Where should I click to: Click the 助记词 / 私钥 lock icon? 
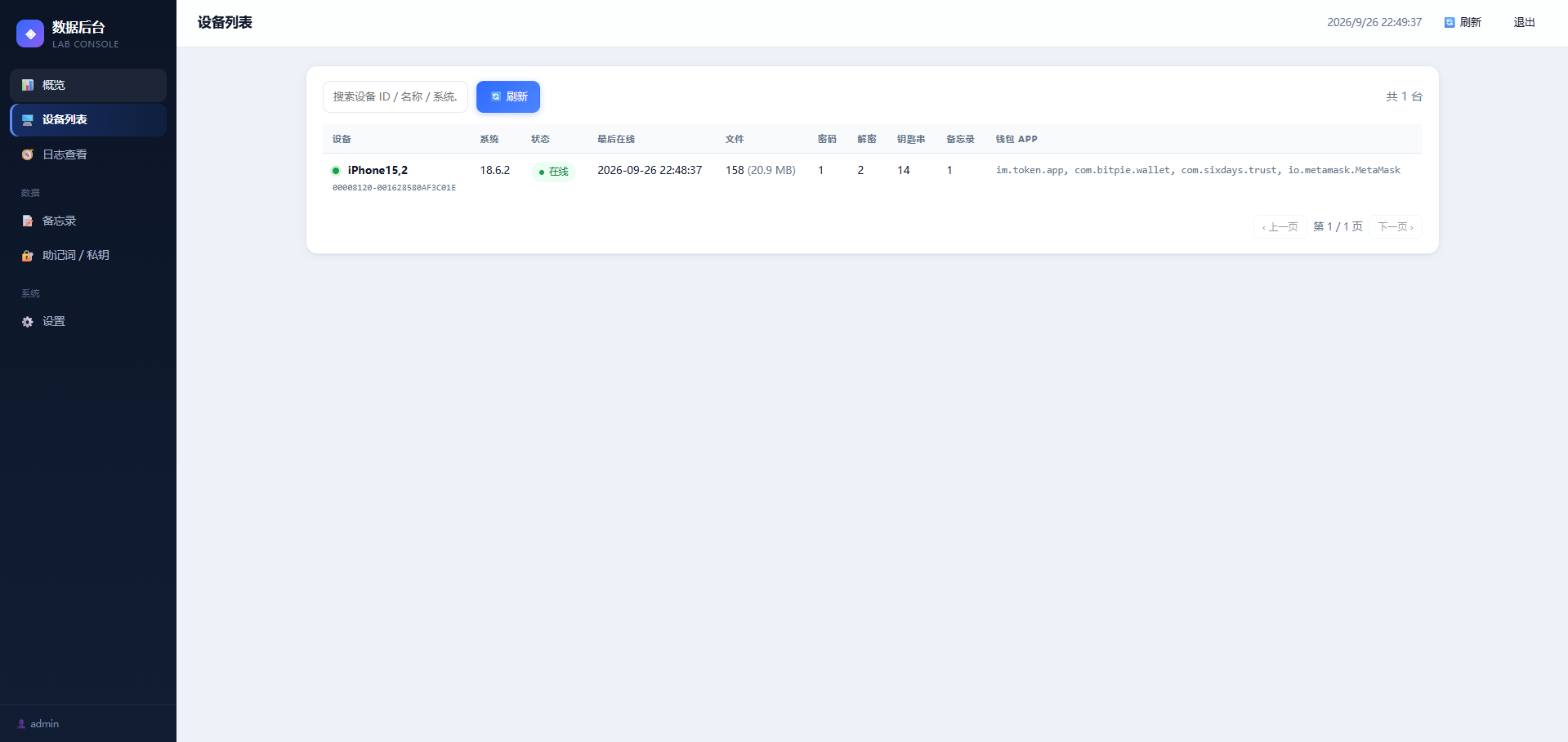[x=28, y=256]
